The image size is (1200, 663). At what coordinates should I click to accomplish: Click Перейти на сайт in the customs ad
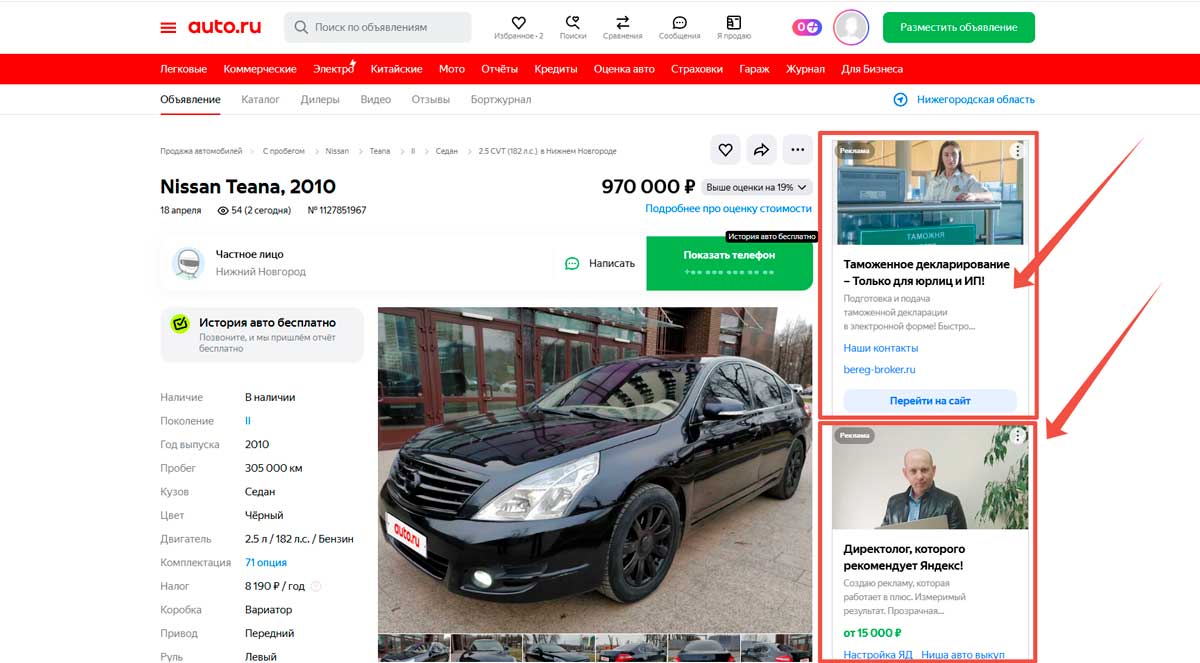click(930, 401)
